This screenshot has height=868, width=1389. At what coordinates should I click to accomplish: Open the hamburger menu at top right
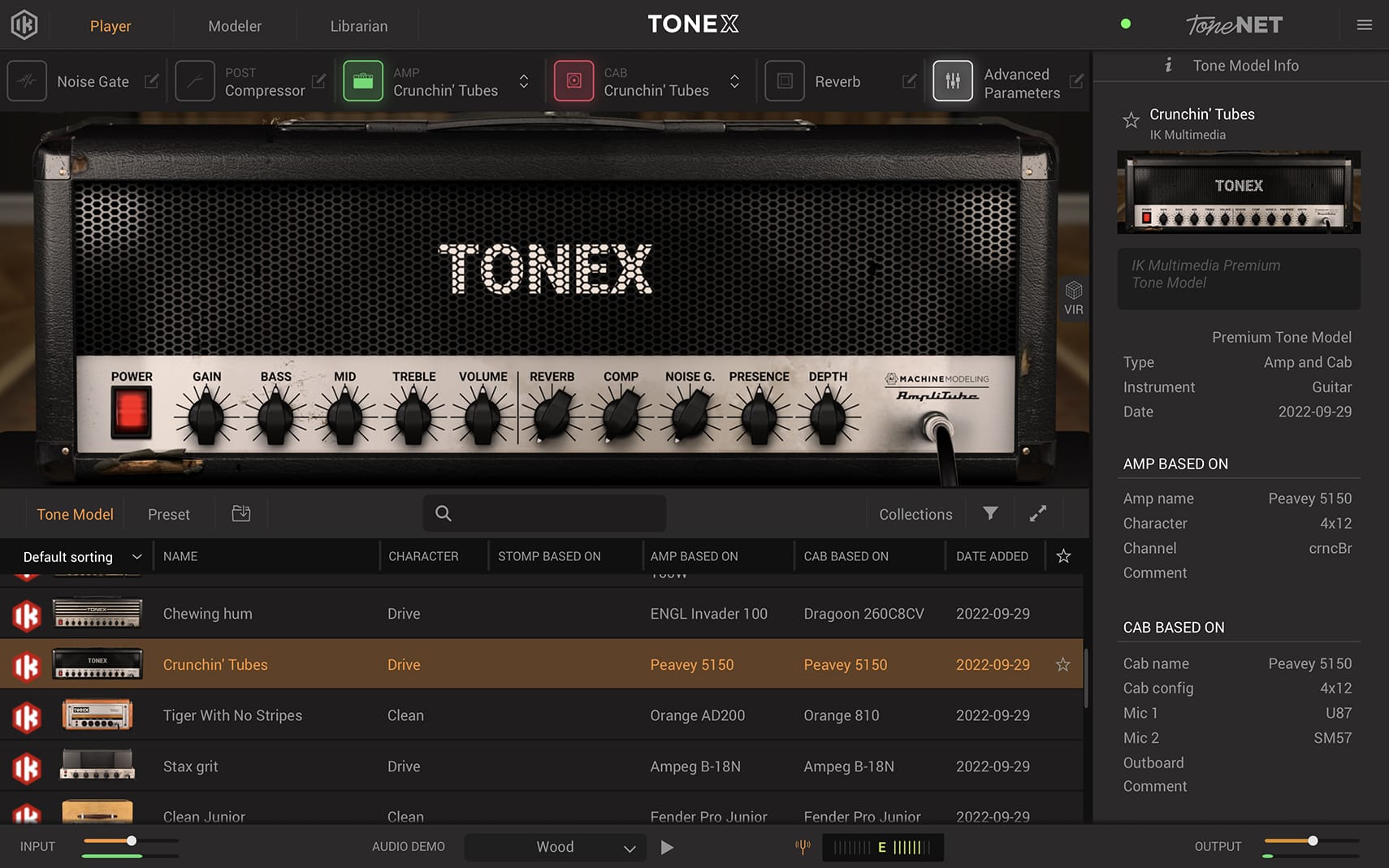[1364, 24]
